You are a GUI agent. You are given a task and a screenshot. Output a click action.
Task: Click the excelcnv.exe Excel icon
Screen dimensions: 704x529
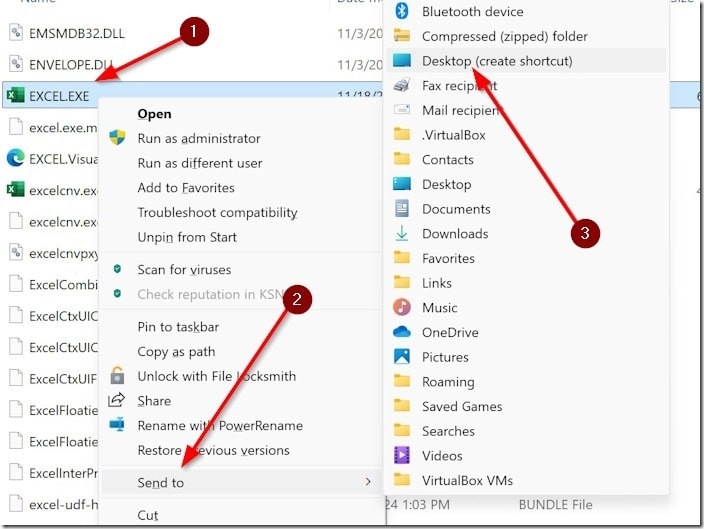tap(16, 190)
